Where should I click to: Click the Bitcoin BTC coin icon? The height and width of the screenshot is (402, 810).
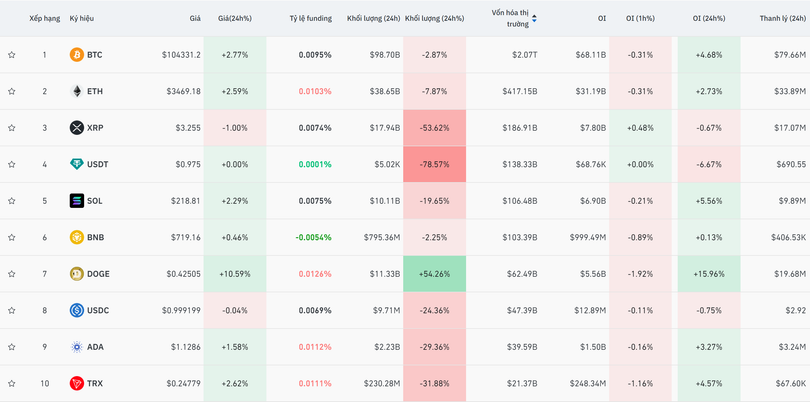[77, 55]
